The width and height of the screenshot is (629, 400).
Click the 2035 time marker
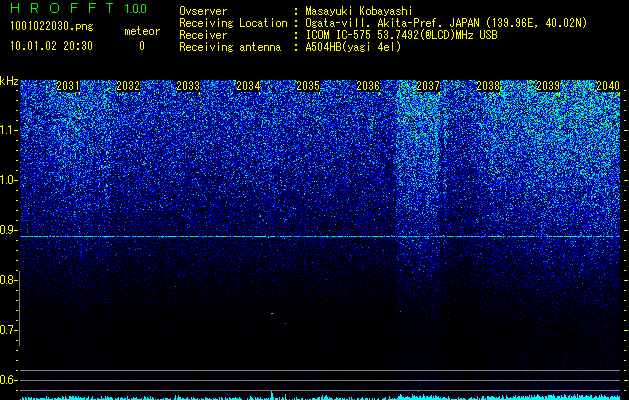click(308, 86)
